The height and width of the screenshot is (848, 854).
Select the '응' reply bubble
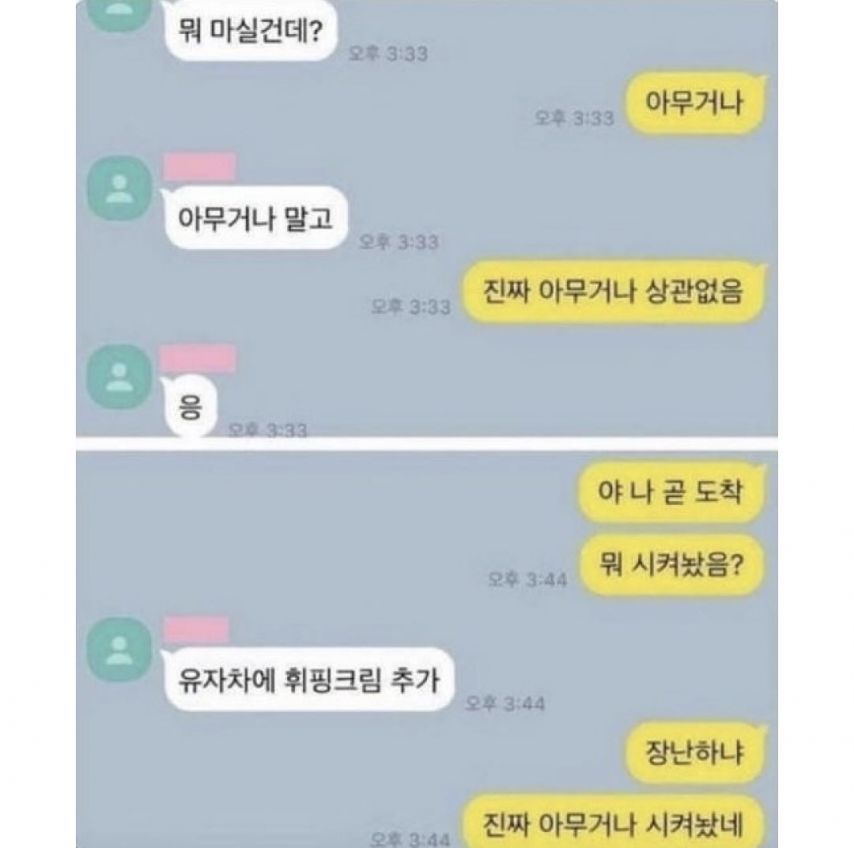[190, 407]
